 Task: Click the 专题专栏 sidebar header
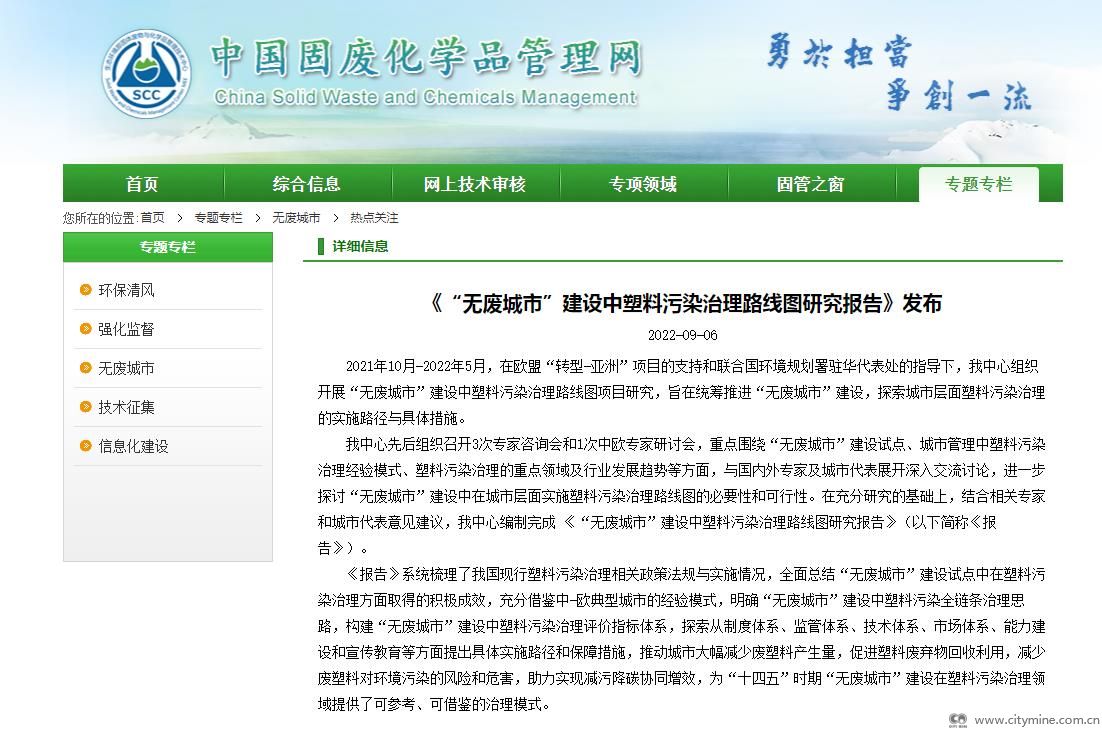point(168,247)
